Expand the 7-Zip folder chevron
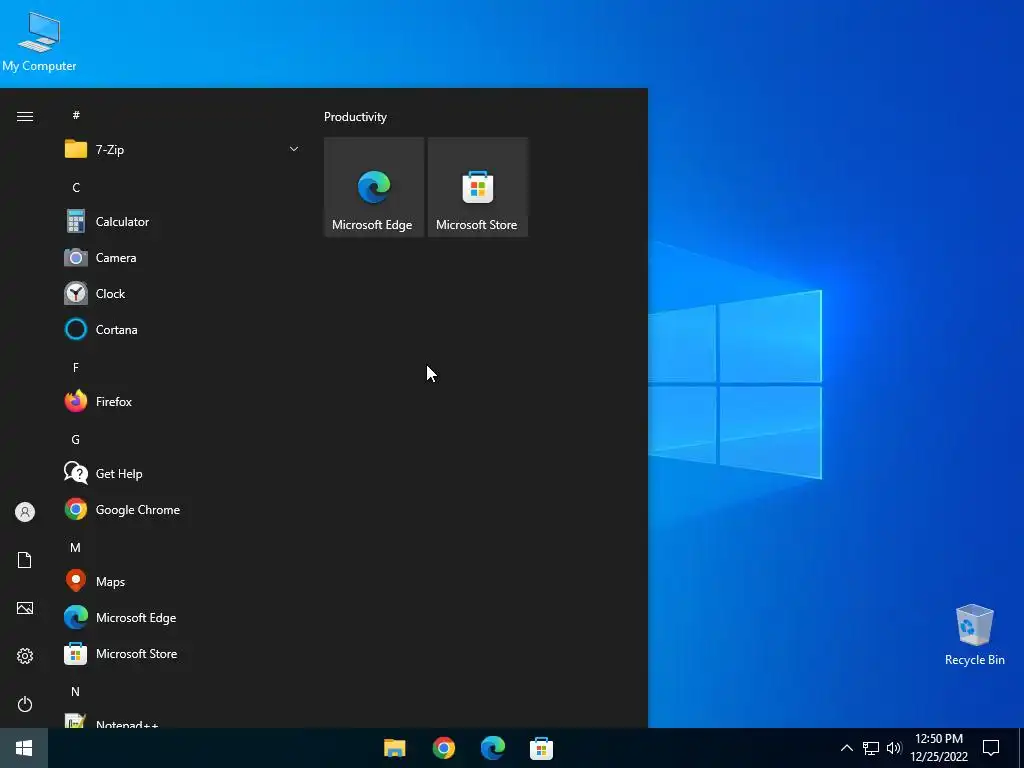Screen dimensions: 1024x768 click(x=294, y=150)
